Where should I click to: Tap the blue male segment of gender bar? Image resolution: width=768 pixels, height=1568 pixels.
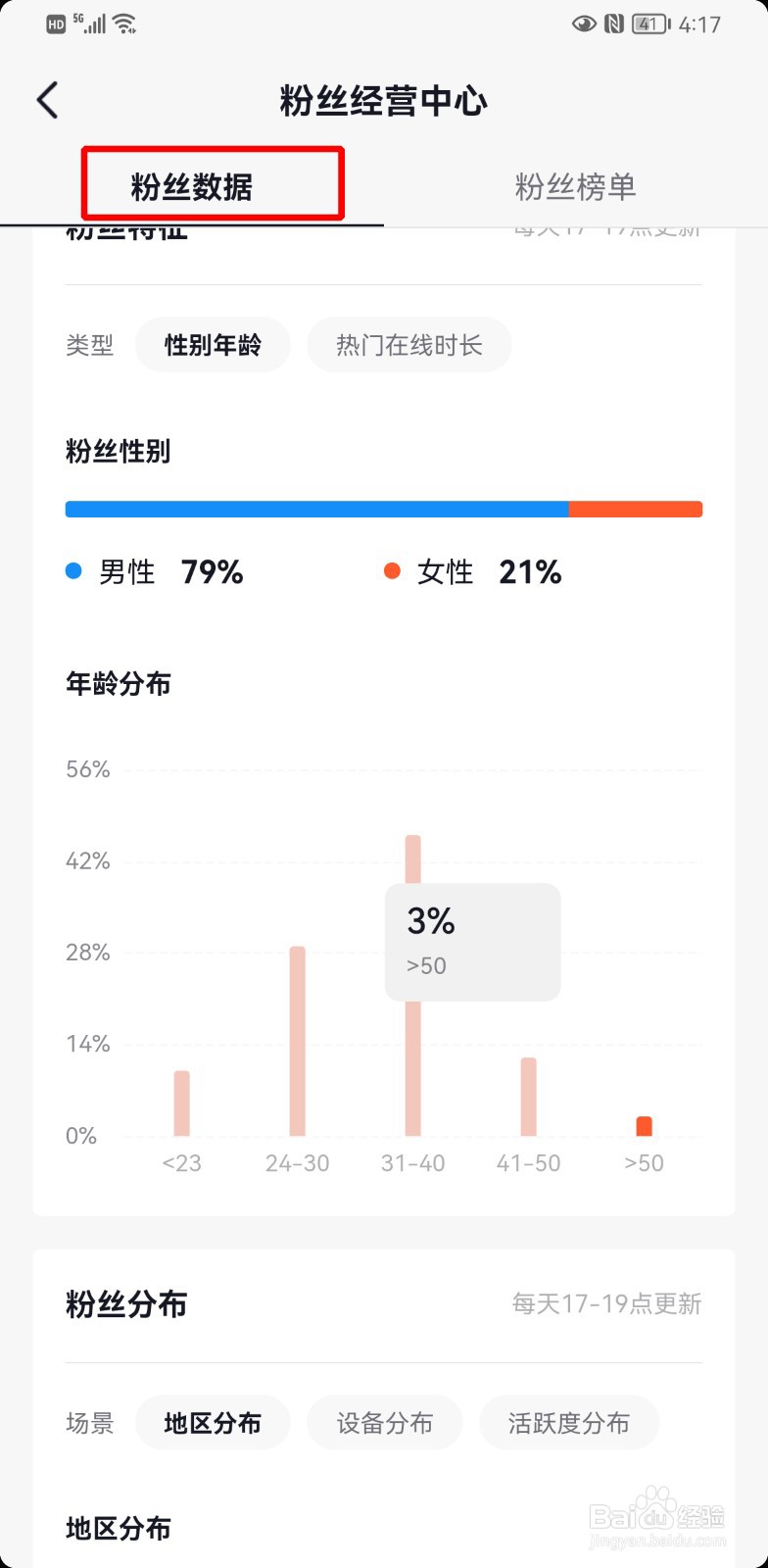pos(316,510)
